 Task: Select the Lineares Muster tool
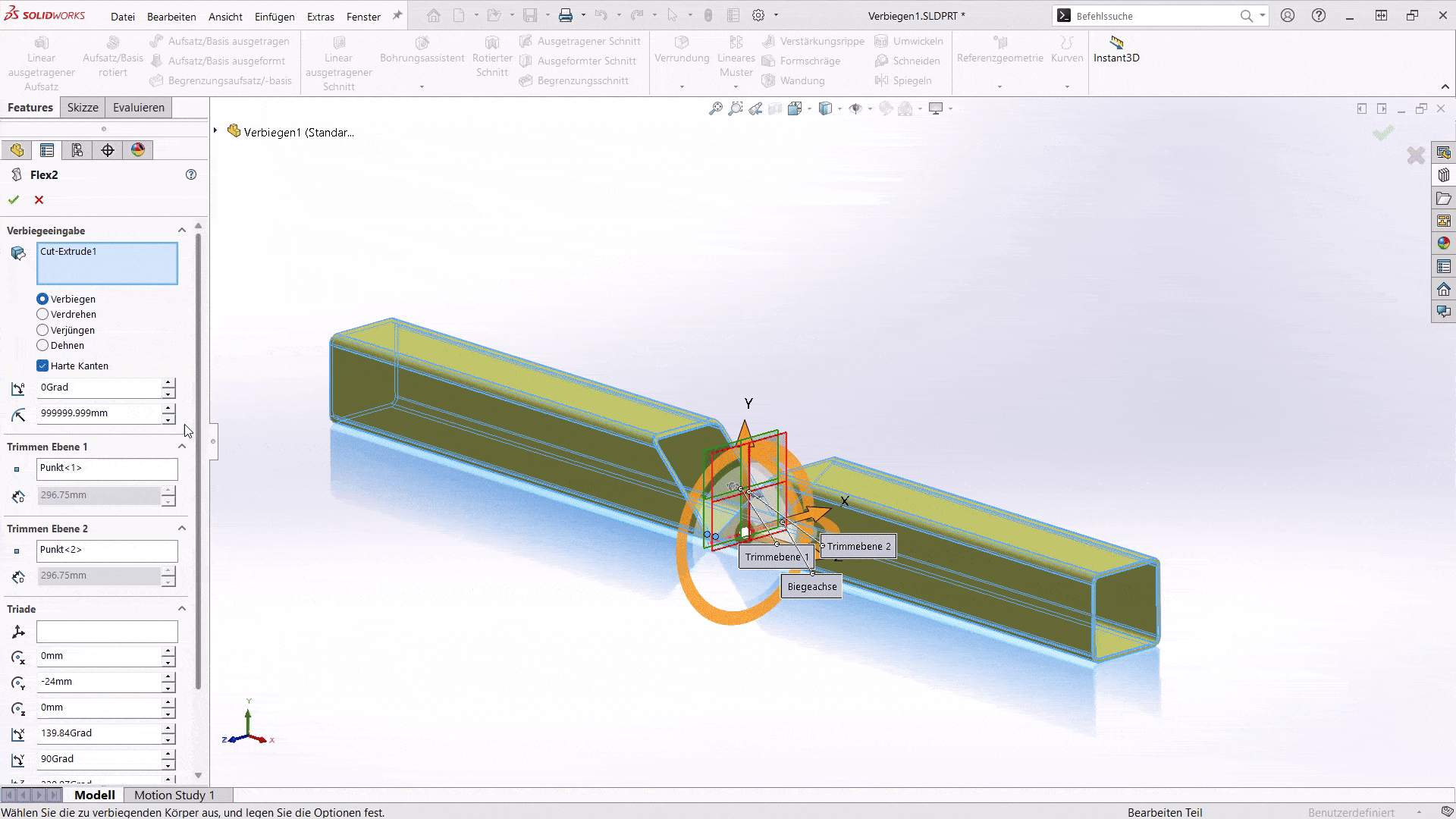(x=735, y=57)
